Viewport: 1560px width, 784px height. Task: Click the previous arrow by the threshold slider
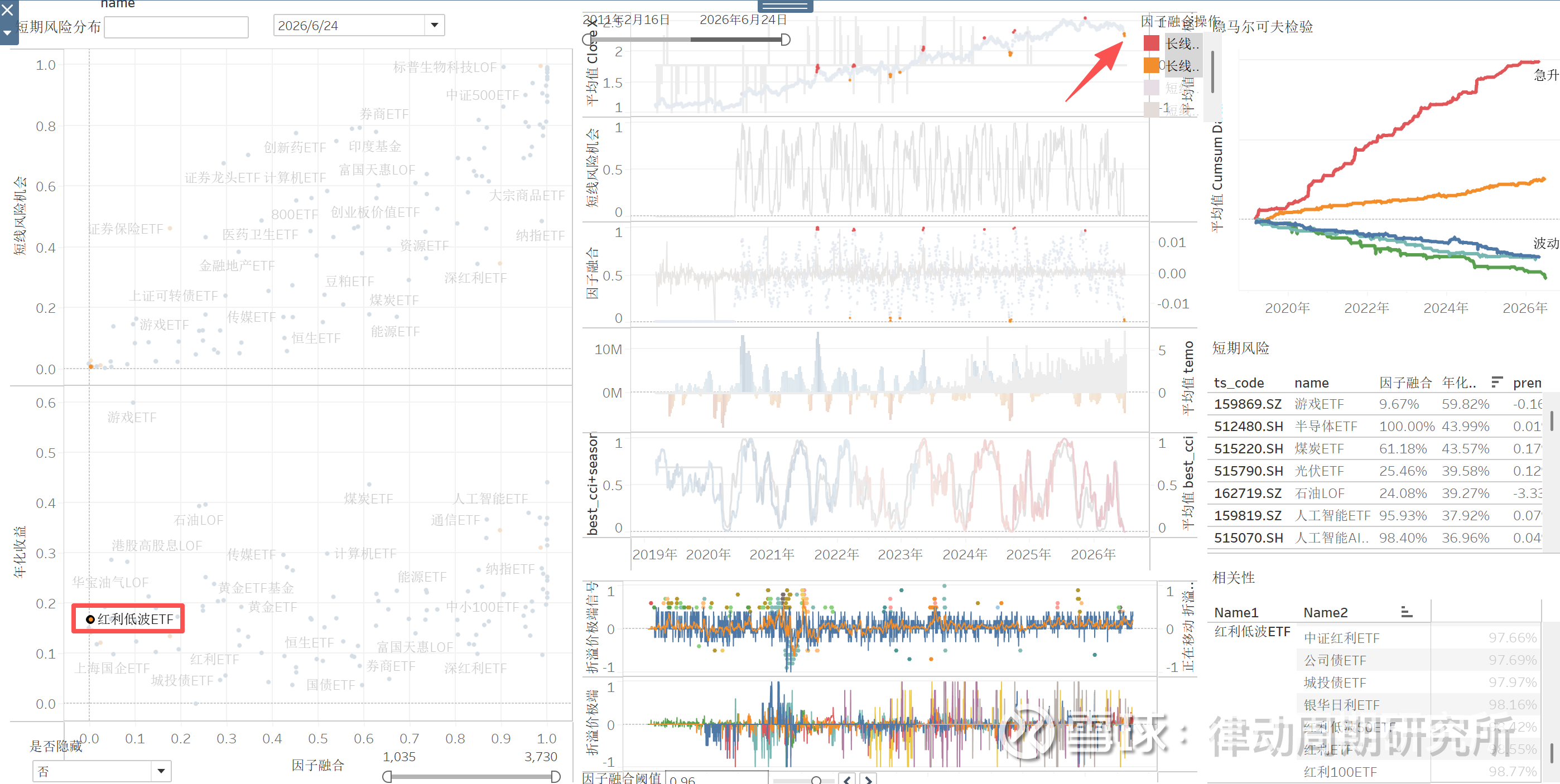846,779
